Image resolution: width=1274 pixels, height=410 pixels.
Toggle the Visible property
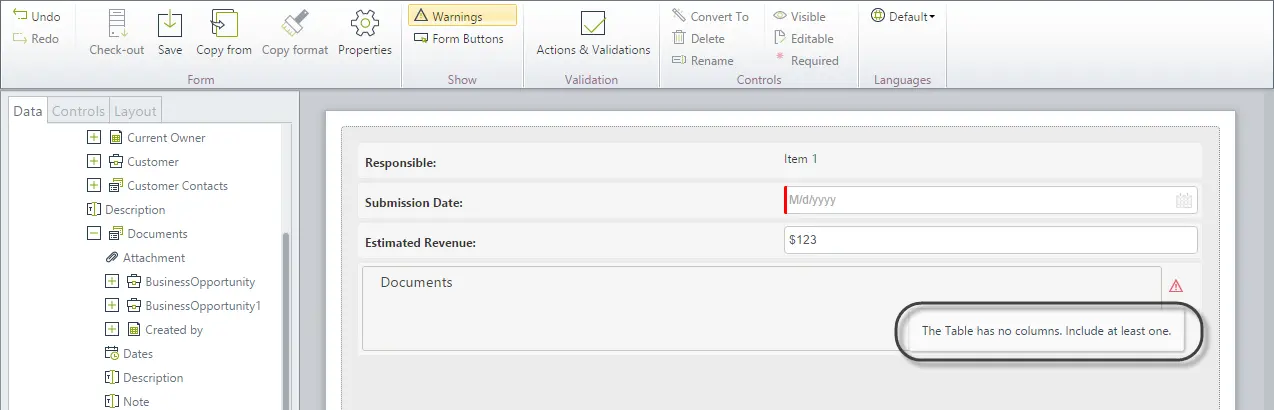(x=799, y=16)
